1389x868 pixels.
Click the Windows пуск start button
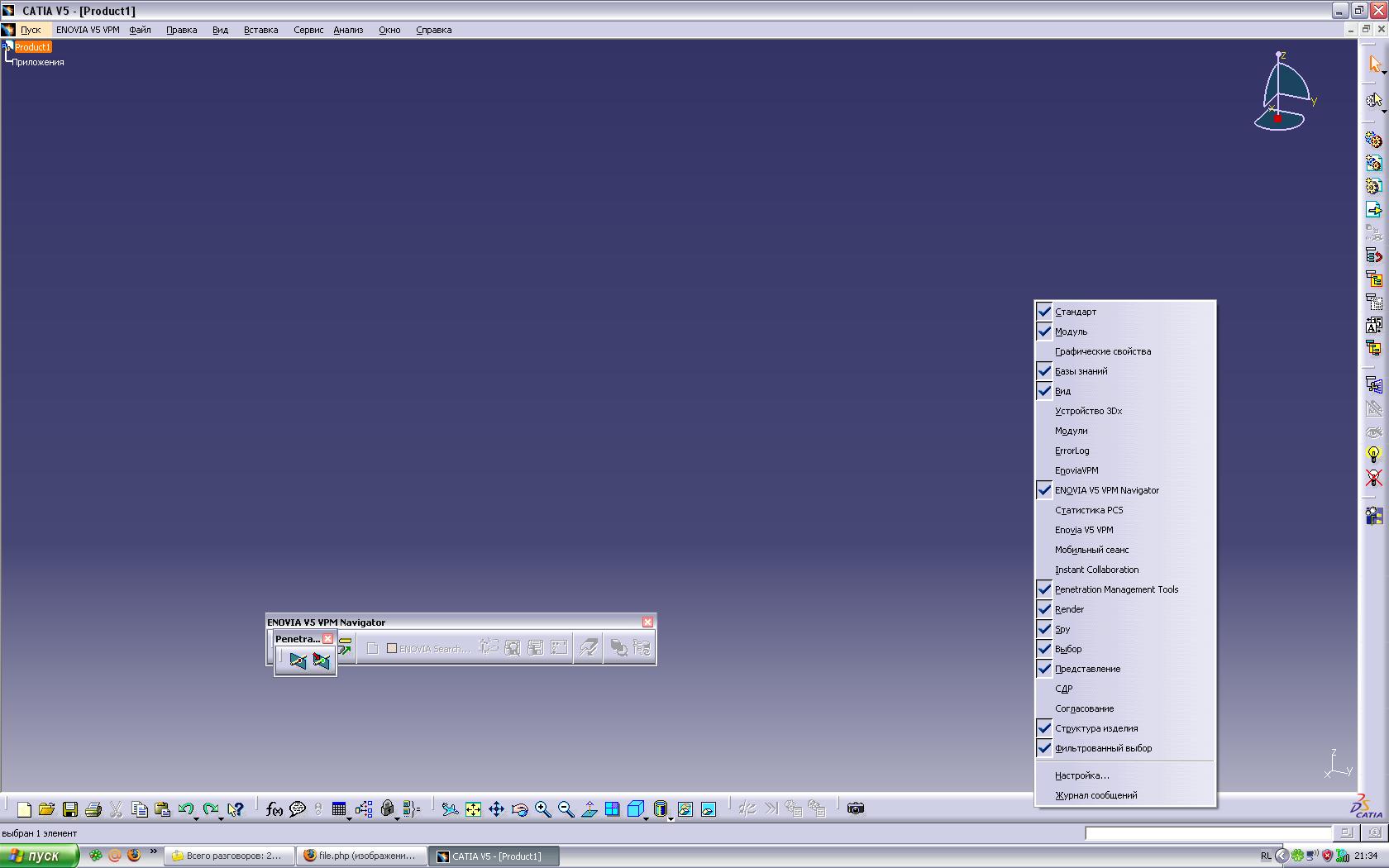coord(40,856)
